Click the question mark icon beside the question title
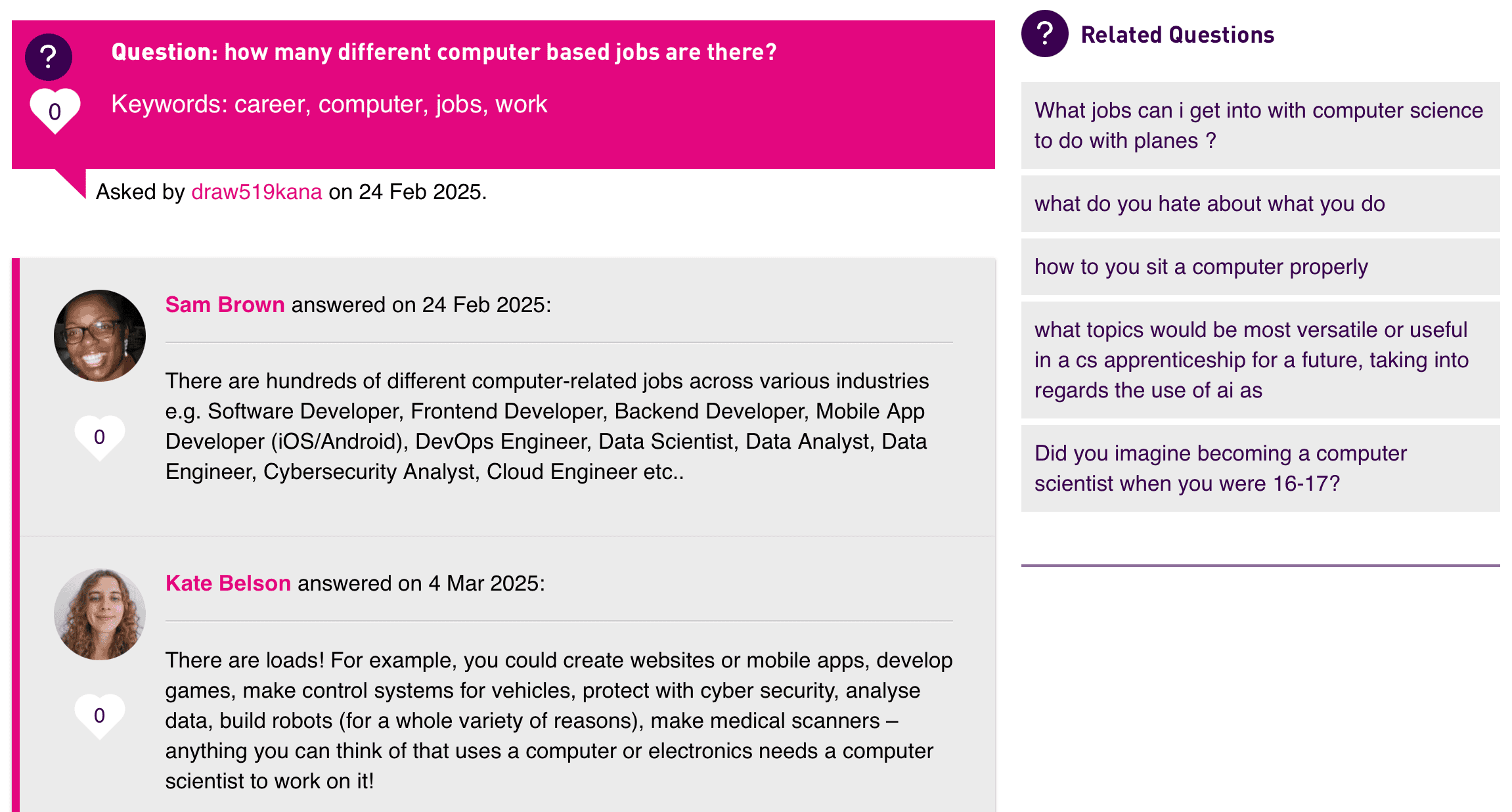This screenshot has width=1512, height=812. [48, 57]
